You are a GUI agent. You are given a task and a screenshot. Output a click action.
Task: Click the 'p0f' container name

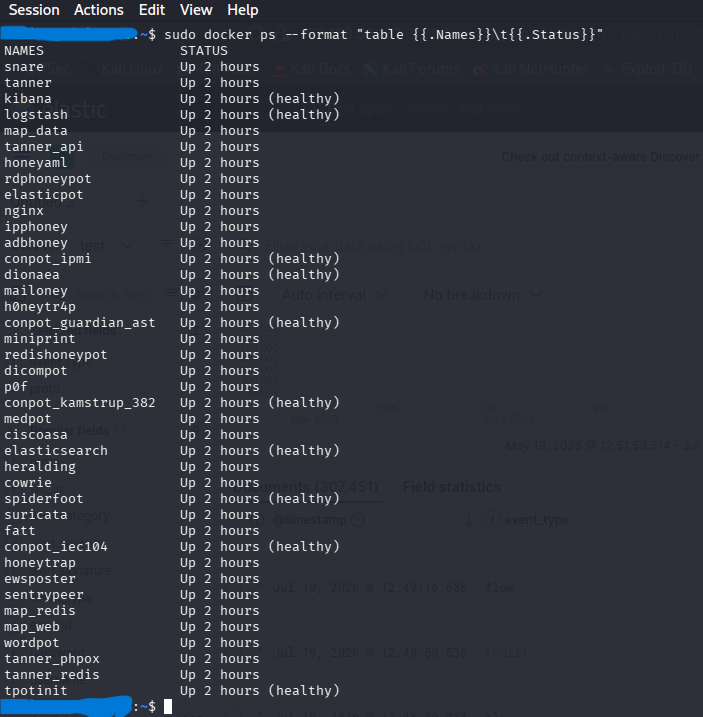[x=16, y=387]
